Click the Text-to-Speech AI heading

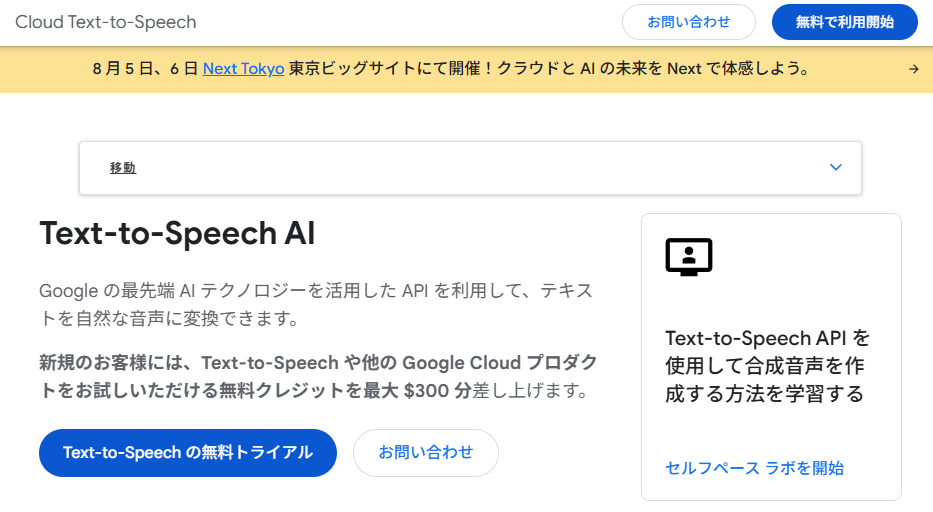(177, 233)
